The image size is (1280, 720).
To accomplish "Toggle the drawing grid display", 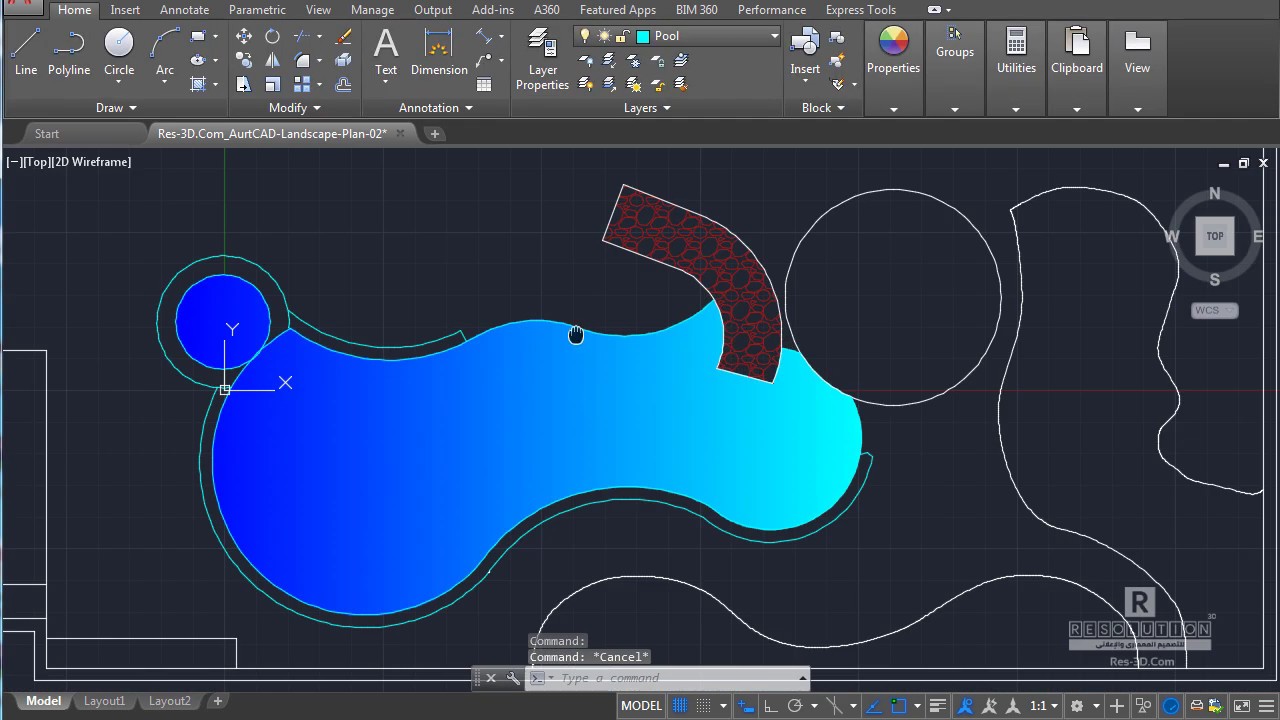I will pyautogui.click(x=679, y=705).
